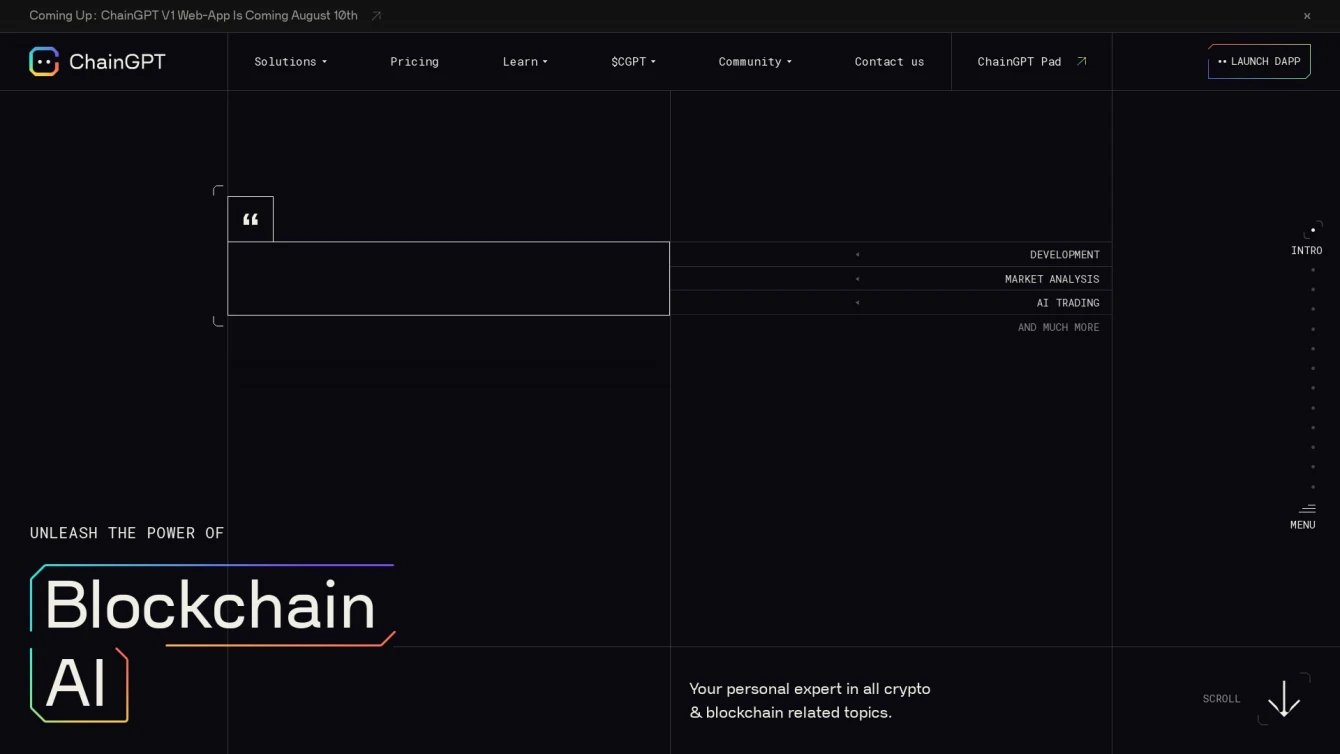Go to the Pricing page
Viewport: 1340px width, 754px height.
[x=414, y=62]
